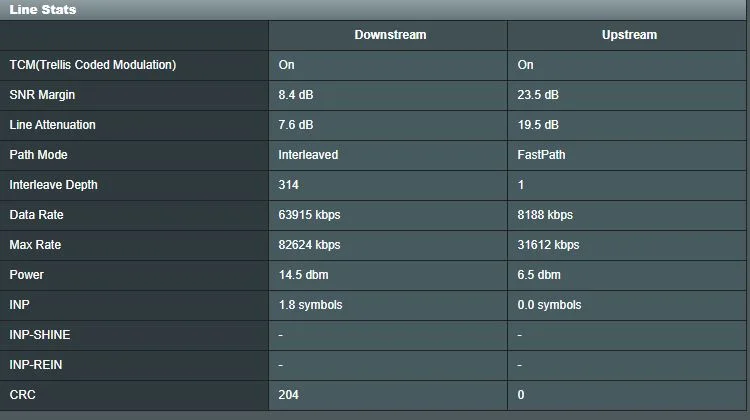Select the 23.5 dB upstream SNR value
This screenshot has width=750, height=420.
click(x=538, y=95)
